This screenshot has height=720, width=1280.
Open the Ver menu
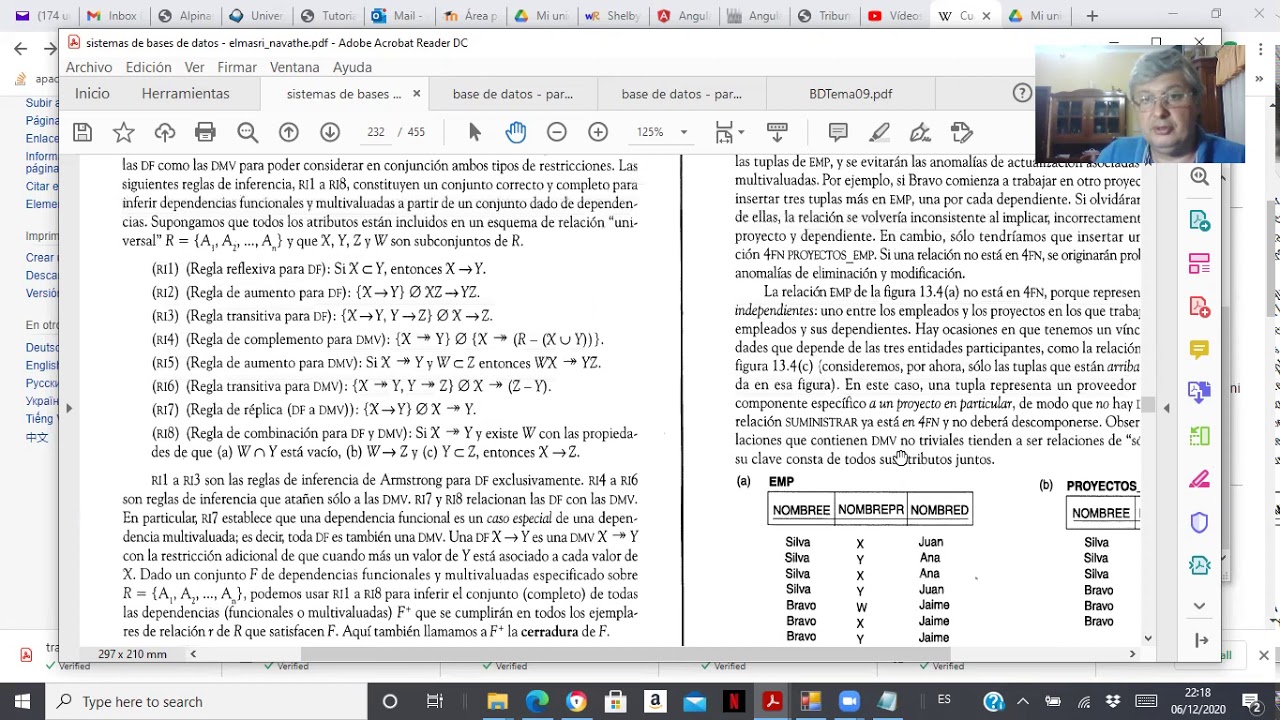[194, 67]
